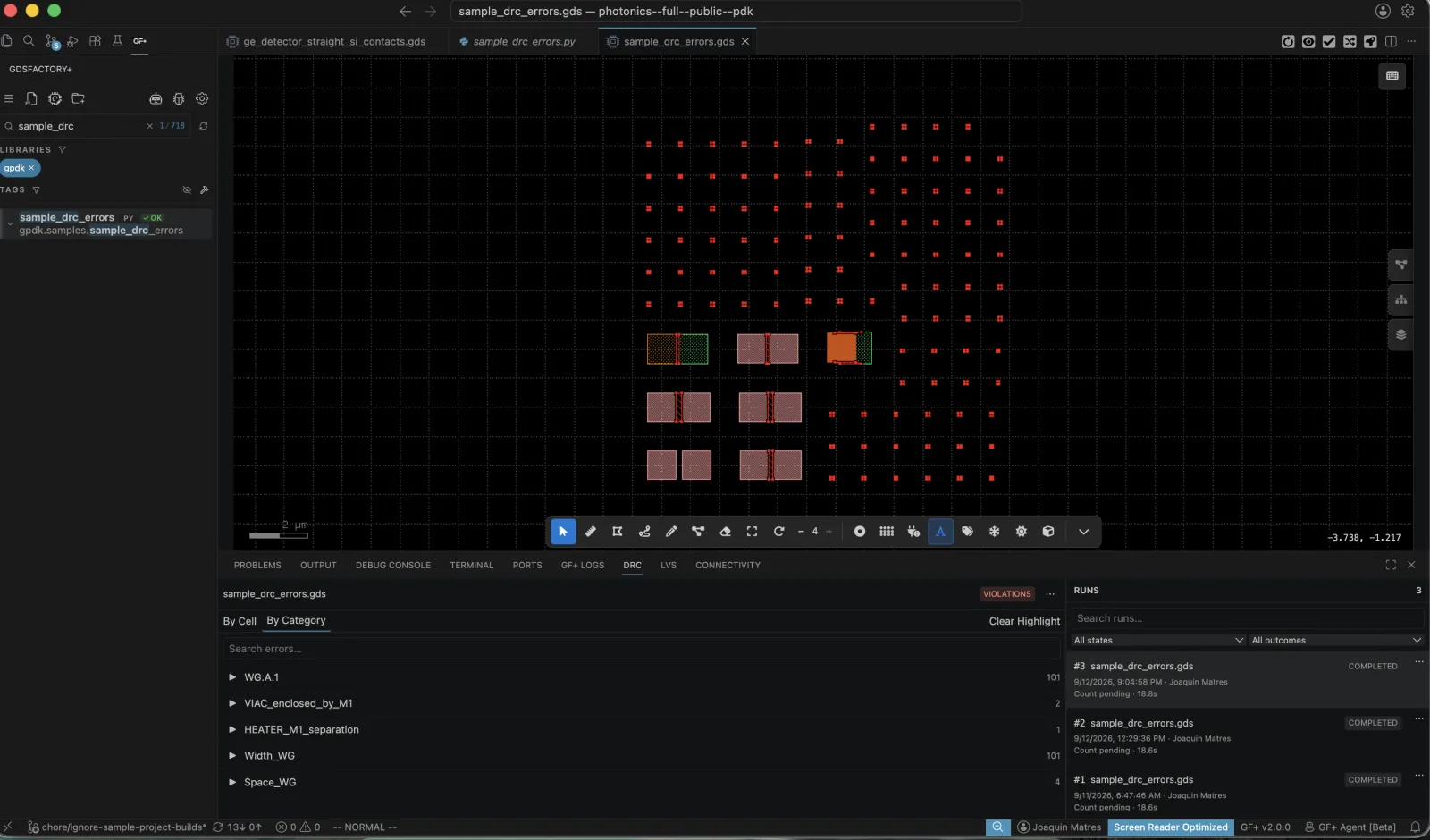Open the Extensions view
Image resolution: width=1430 pixels, height=840 pixels.
[x=95, y=41]
